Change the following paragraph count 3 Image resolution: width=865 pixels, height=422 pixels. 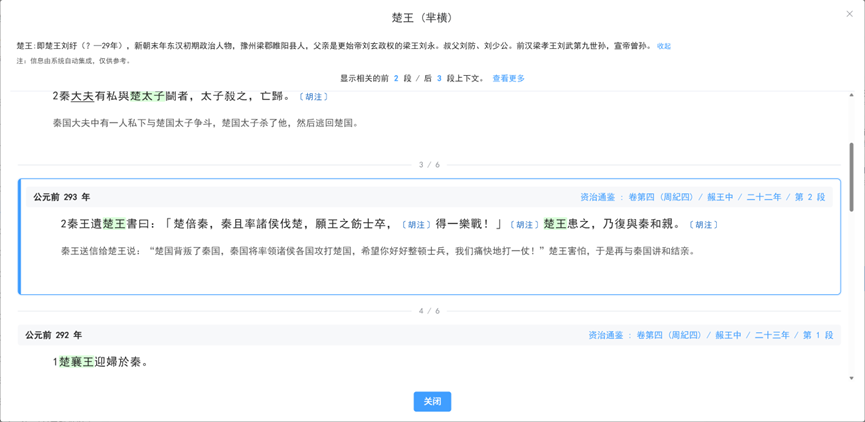439,78
